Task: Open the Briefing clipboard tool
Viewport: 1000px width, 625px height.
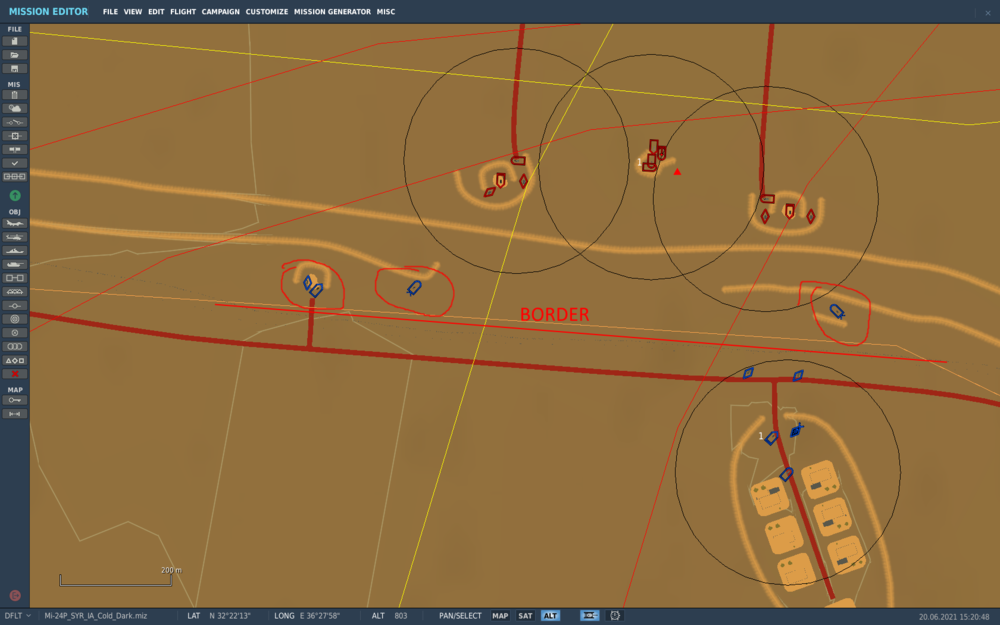Action: (x=15, y=95)
